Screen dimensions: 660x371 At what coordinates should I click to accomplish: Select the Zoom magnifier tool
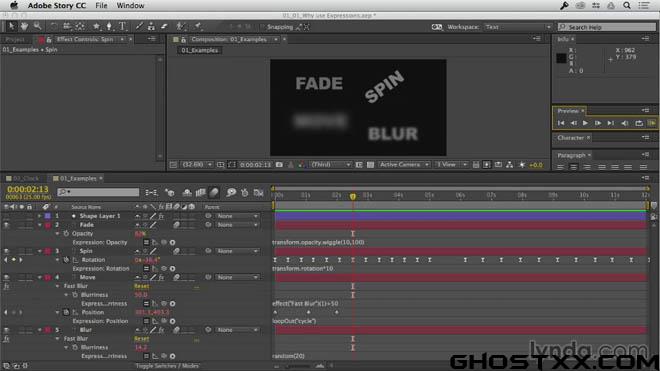click(37, 26)
